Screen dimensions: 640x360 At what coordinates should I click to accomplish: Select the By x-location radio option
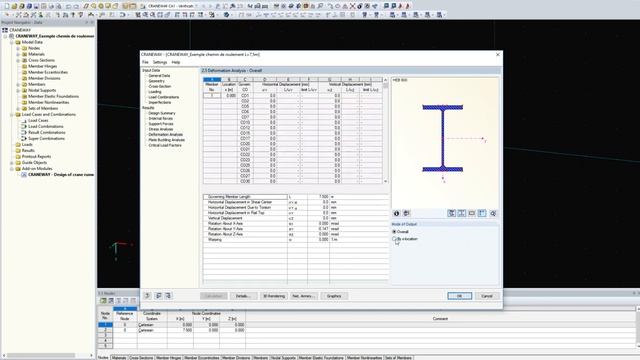pos(394,239)
